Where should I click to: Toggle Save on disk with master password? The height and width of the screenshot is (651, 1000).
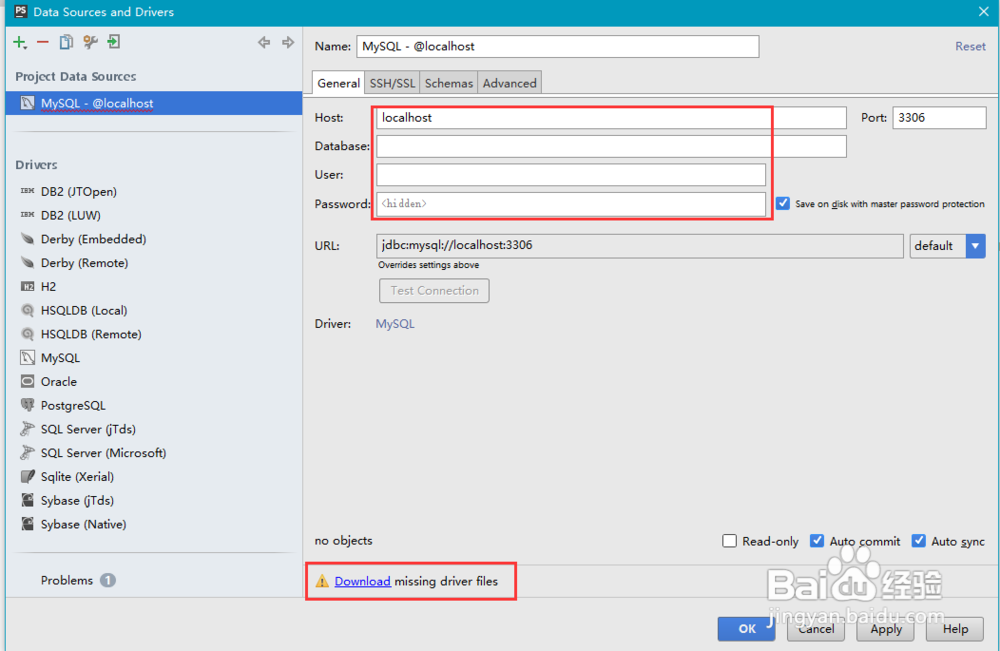(x=783, y=203)
